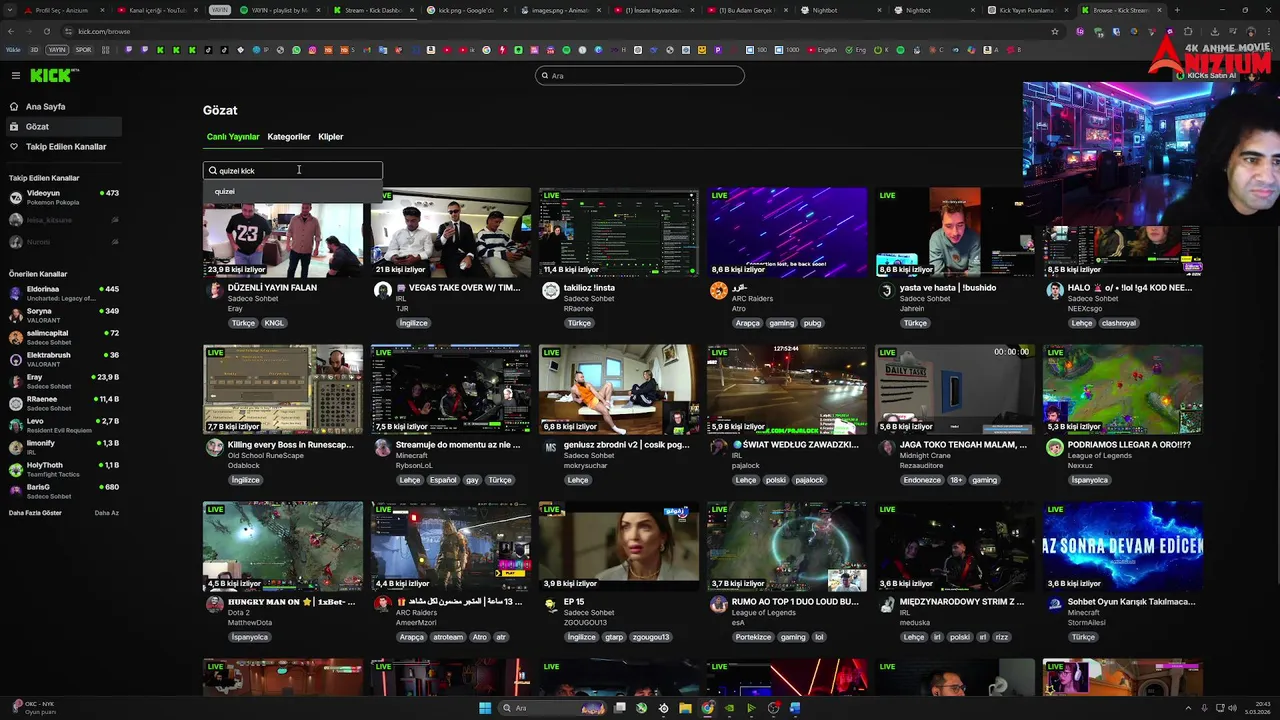Open 'yasta ve hasta | !bushido' title
The image size is (1280, 720).
pyautogui.click(x=947, y=288)
